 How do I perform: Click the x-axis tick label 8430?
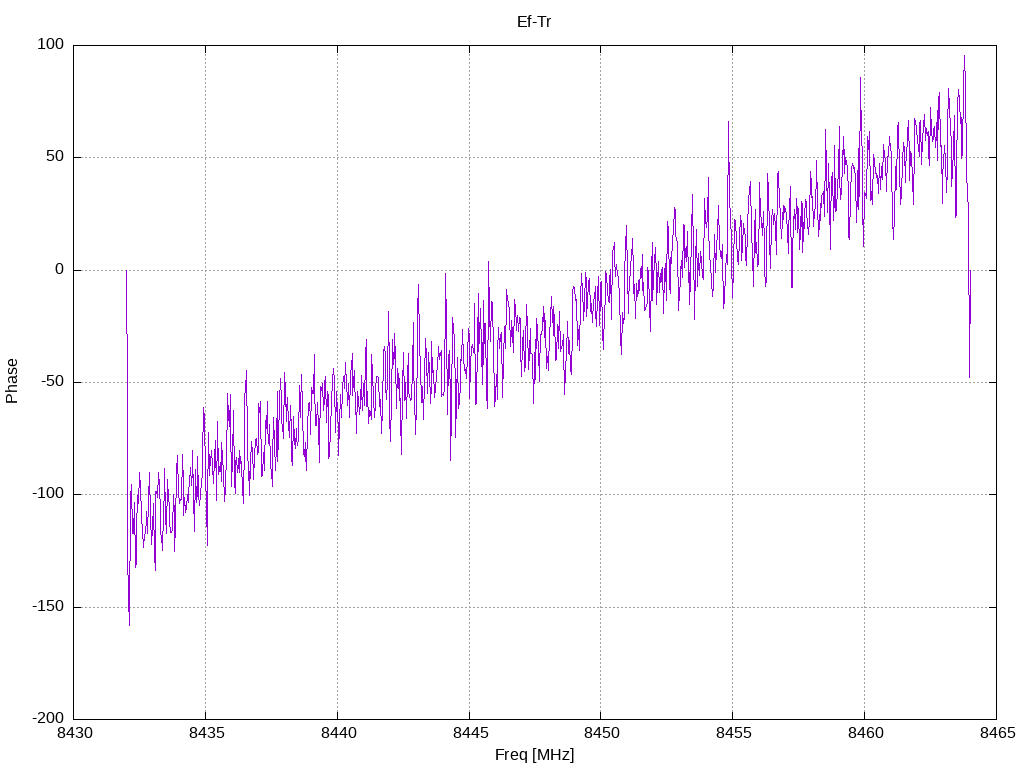point(75,733)
